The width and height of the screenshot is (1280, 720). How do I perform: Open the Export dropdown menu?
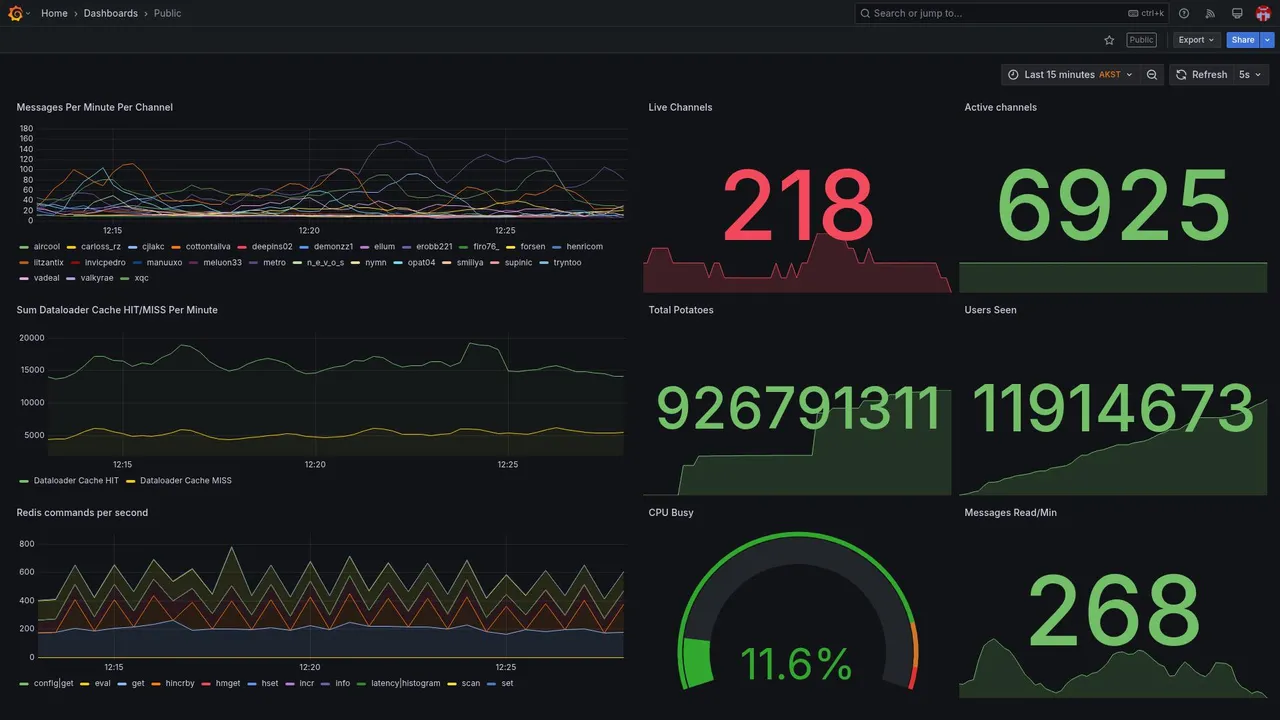click(1197, 40)
